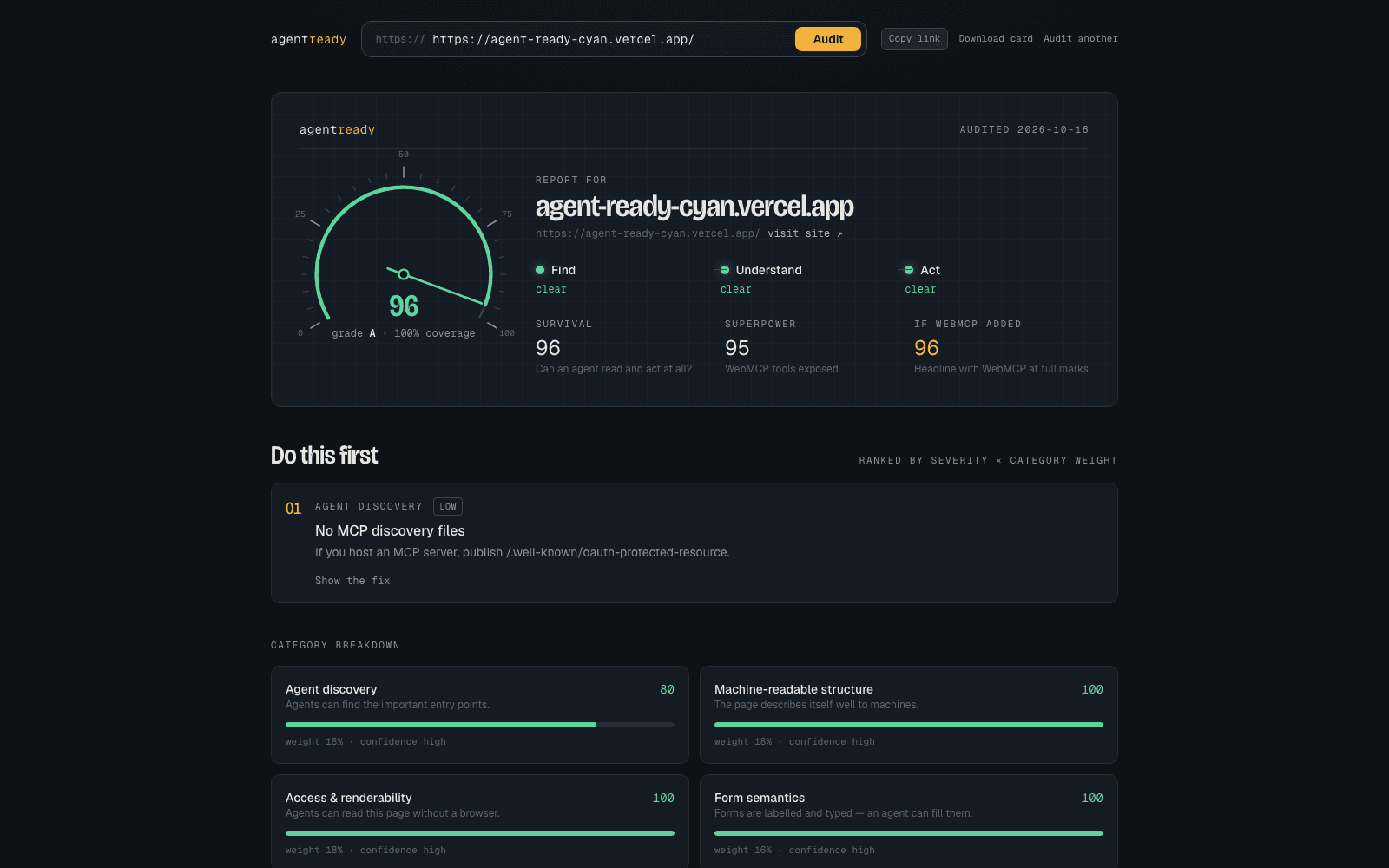Image resolution: width=1389 pixels, height=868 pixels.
Task: Click the score gauge needle hub
Action: [404, 274]
